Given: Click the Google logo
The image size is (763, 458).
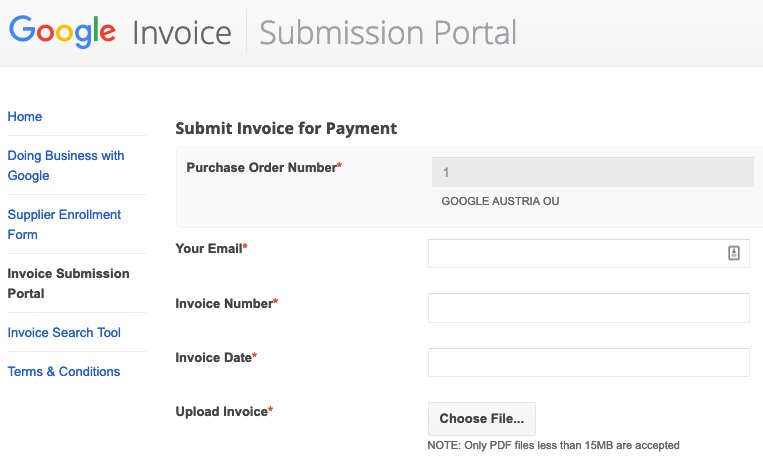Looking at the screenshot, I should (62, 32).
